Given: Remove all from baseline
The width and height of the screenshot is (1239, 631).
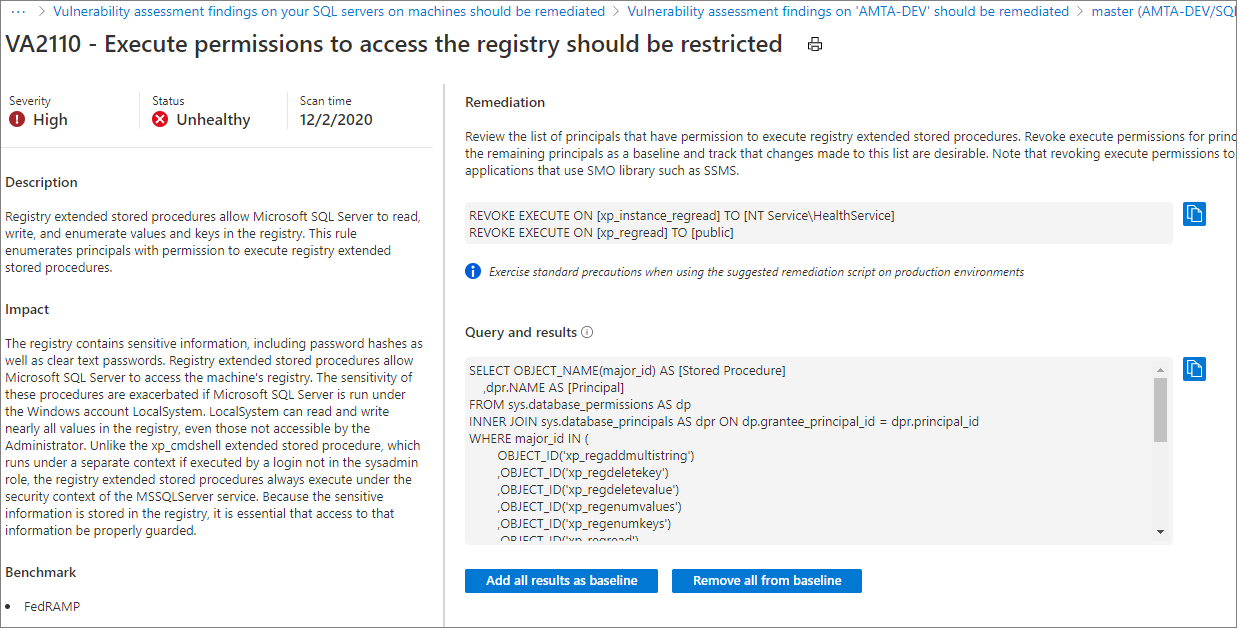Looking at the screenshot, I should (x=767, y=581).
